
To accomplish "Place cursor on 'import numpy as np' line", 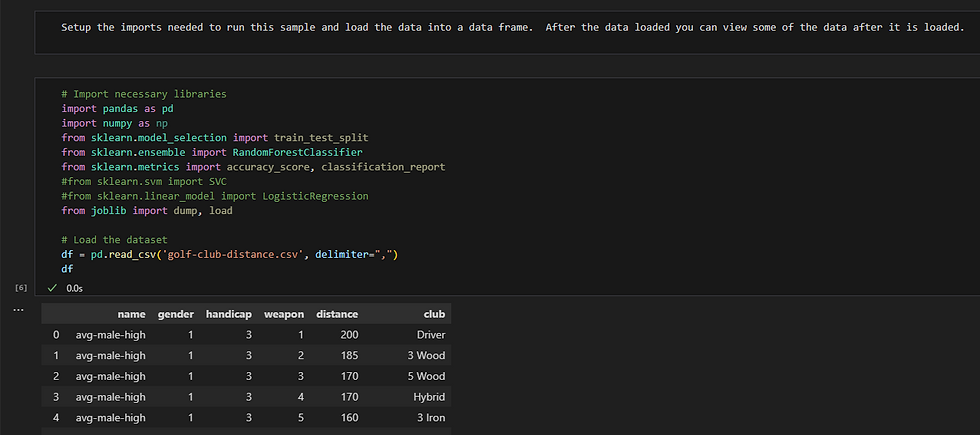I will 114,123.
